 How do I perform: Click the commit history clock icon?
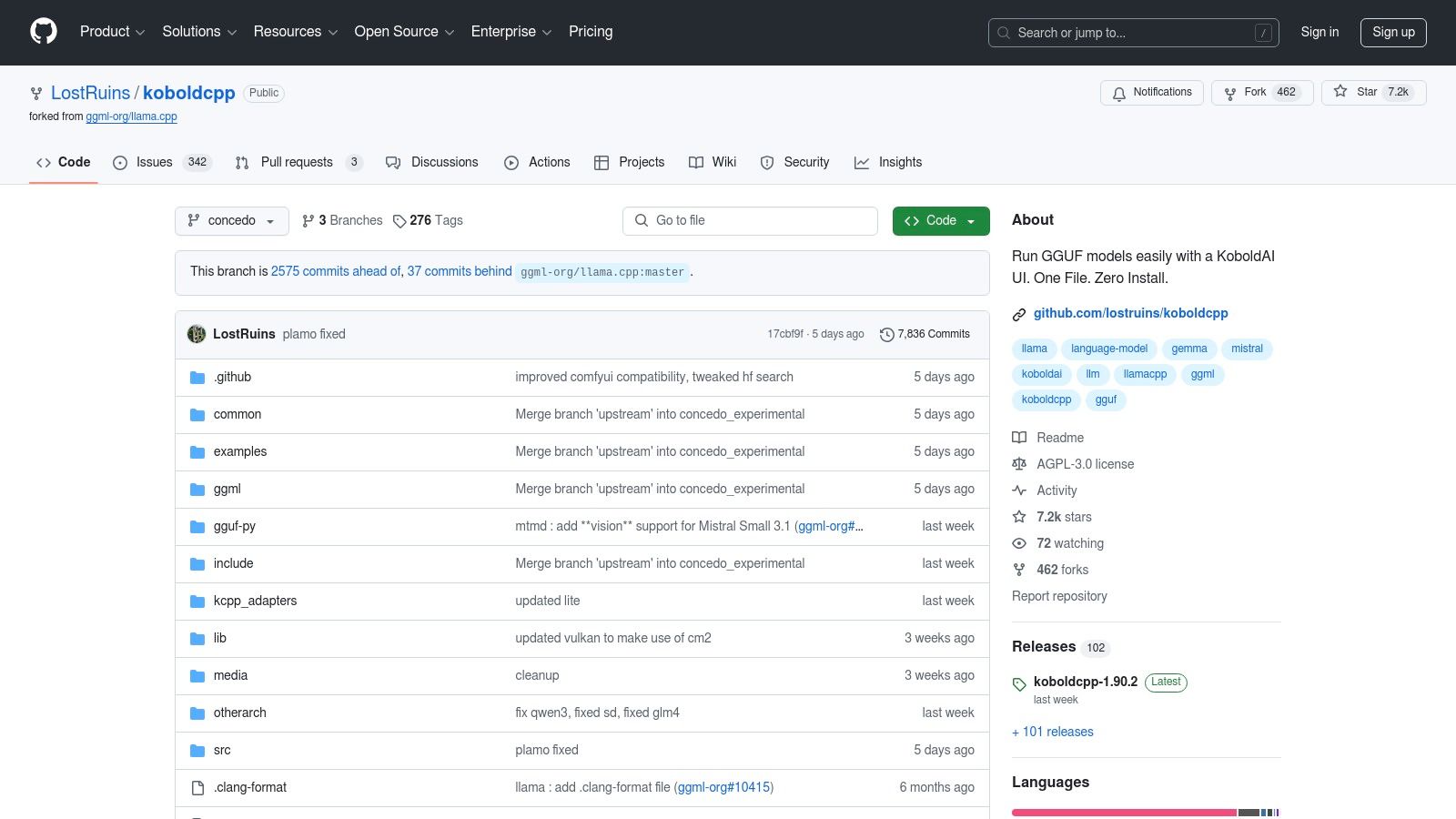(887, 335)
